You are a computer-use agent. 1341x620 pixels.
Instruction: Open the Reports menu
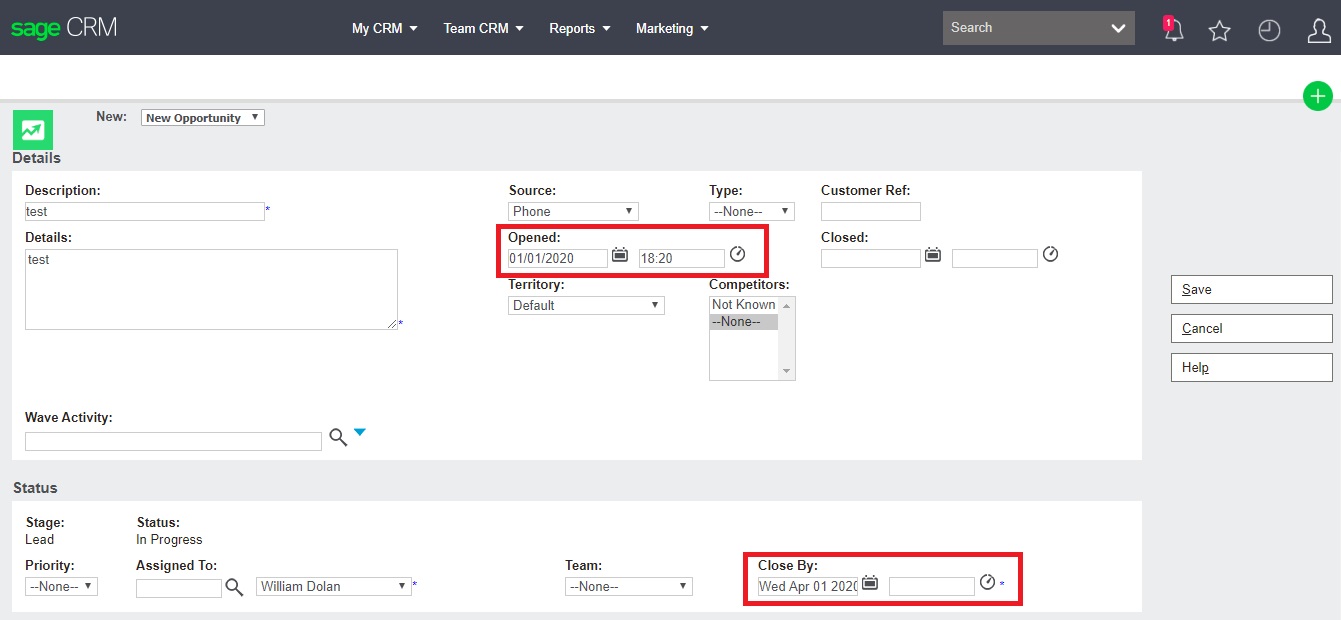point(579,28)
